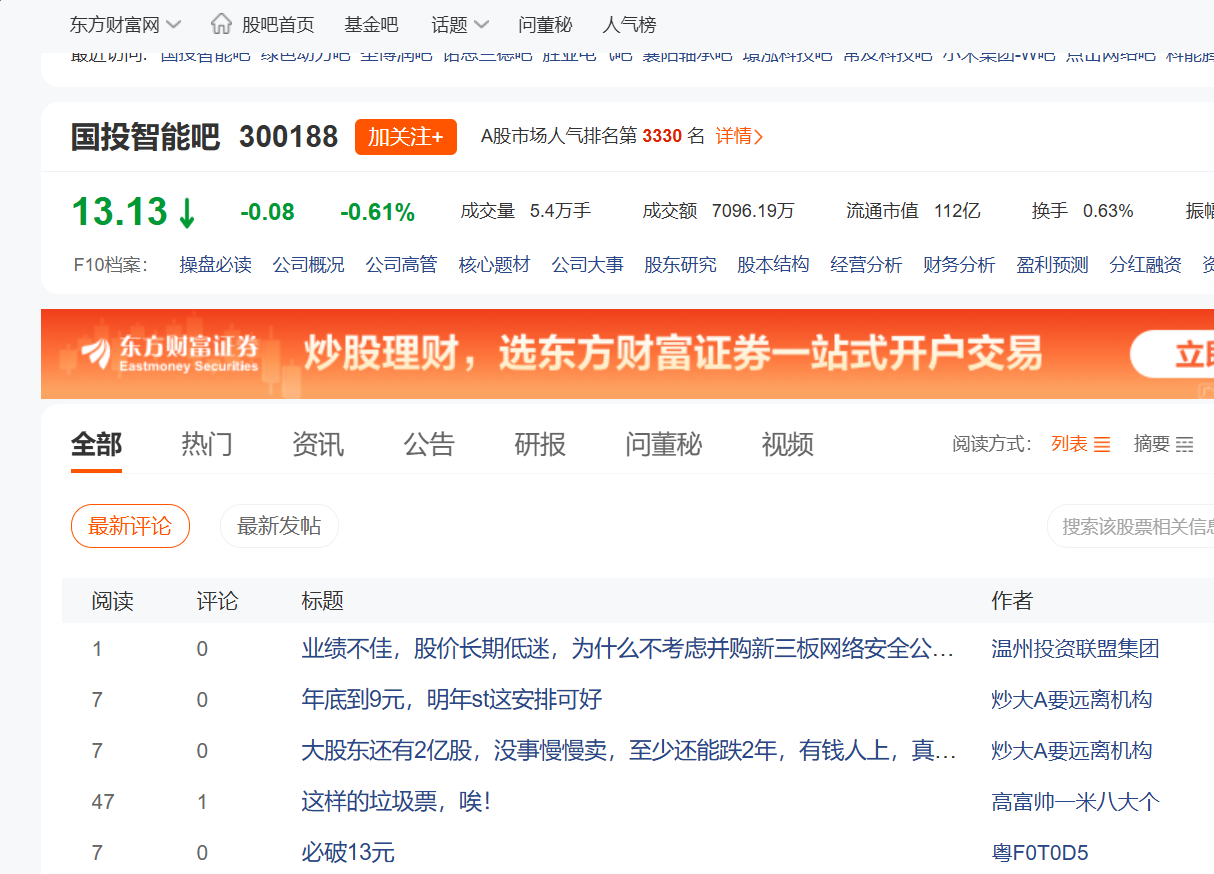The width and height of the screenshot is (1214, 874).
Task: Click the 阅读 column header
Action: (x=113, y=601)
